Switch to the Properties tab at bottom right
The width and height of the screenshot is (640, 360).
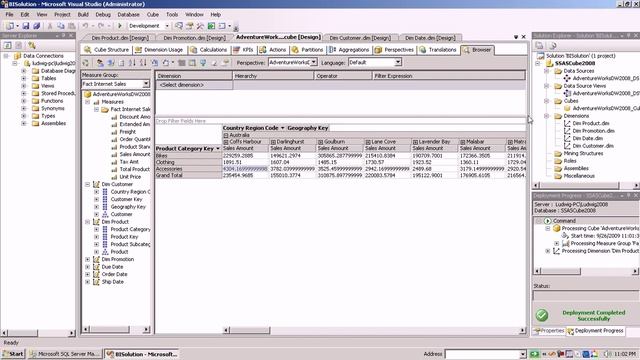point(549,331)
